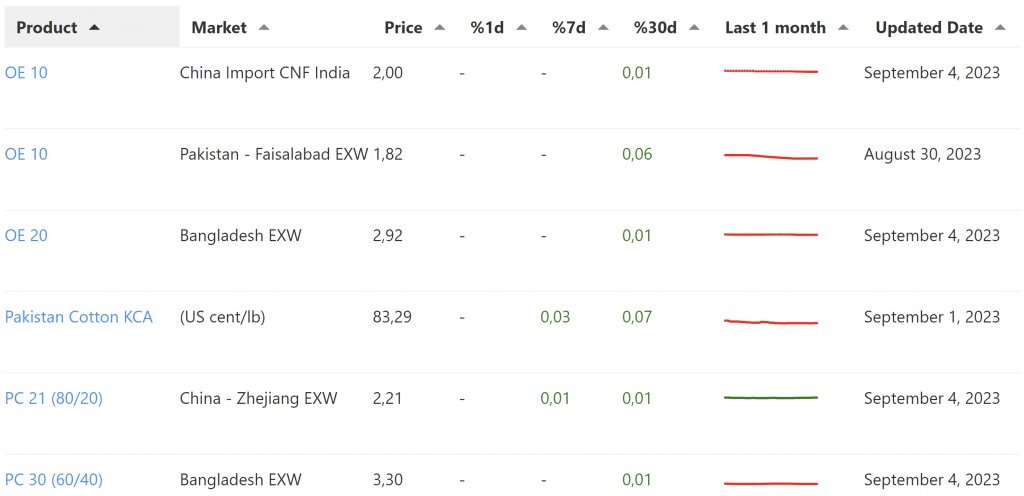This screenshot has height=496, width=1024.
Task: Click the Last 1 month sort arrow
Action: point(843,28)
